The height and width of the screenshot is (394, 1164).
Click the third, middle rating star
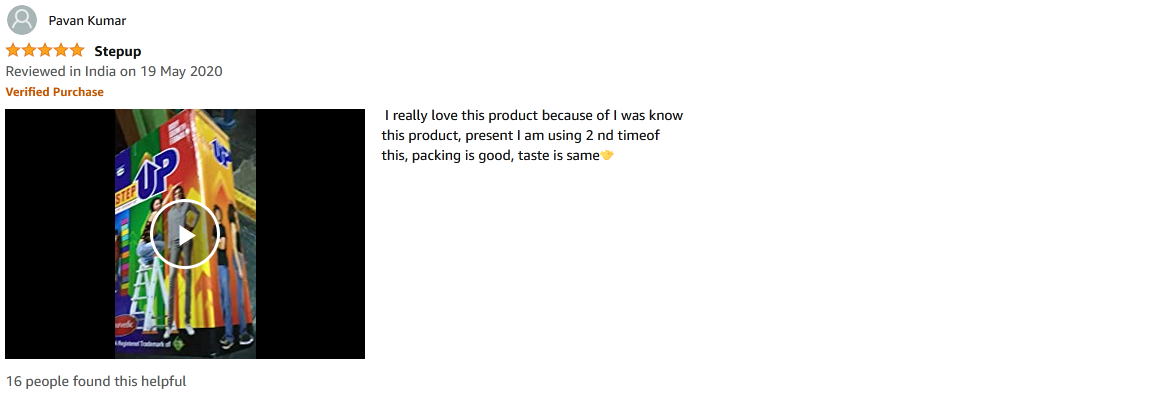[x=45, y=50]
